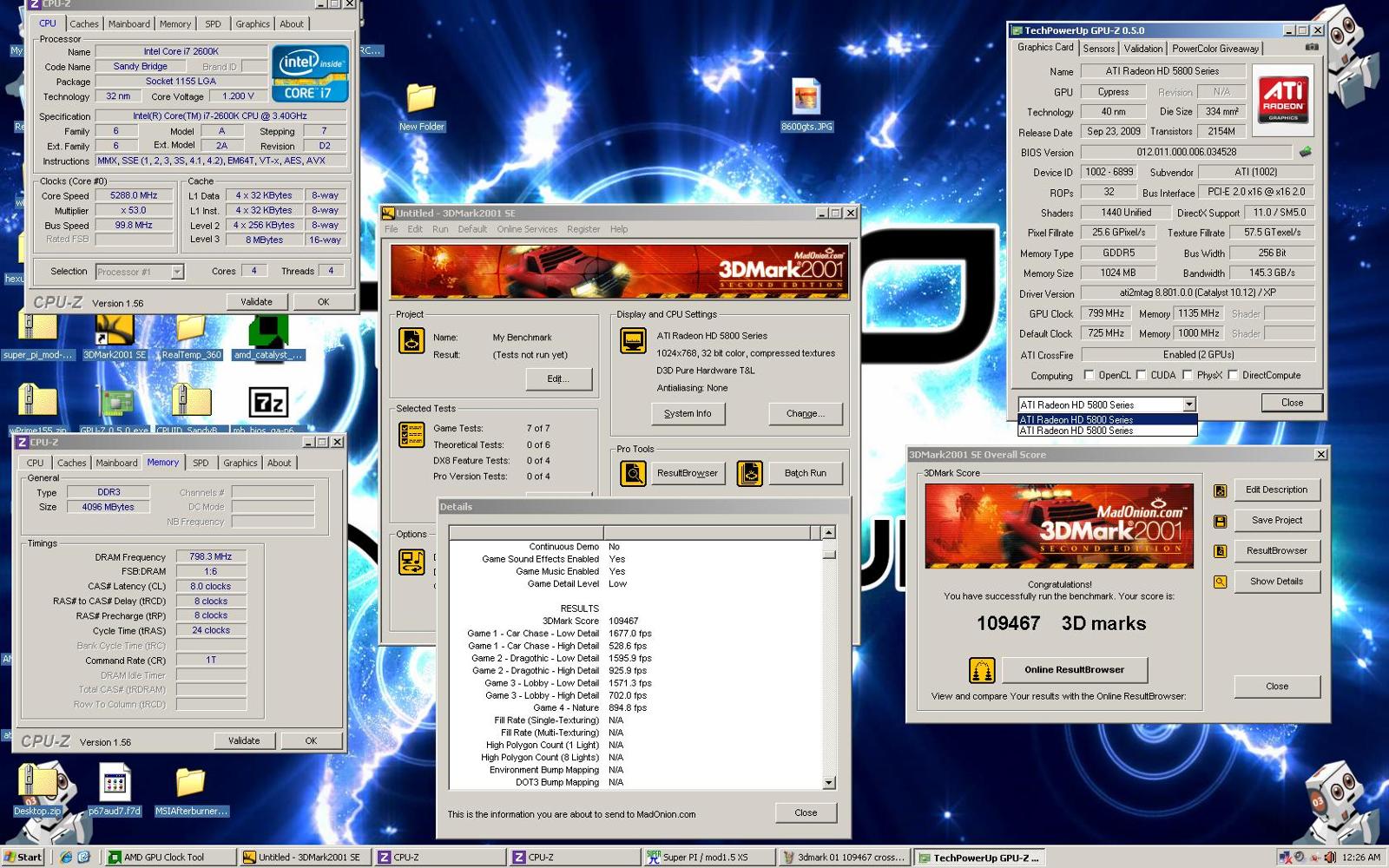Switch to Sensors tab in GPU-Z
Screen dimensions: 1389x868
pyautogui.click(x=1099, y=49)
